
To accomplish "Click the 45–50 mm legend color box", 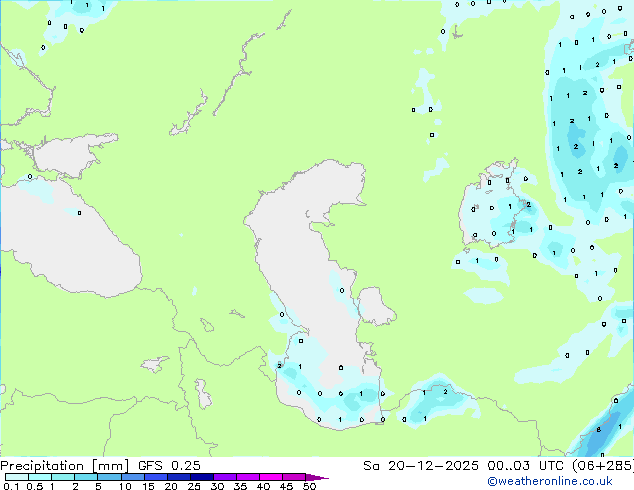I will click(294, 477).
